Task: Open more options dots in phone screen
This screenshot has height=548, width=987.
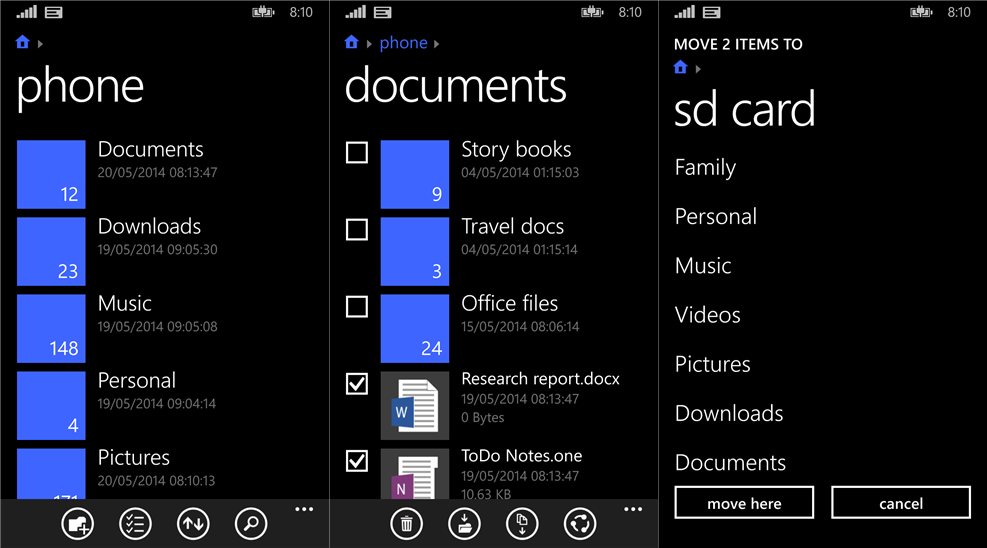Action: click(304, 509)
